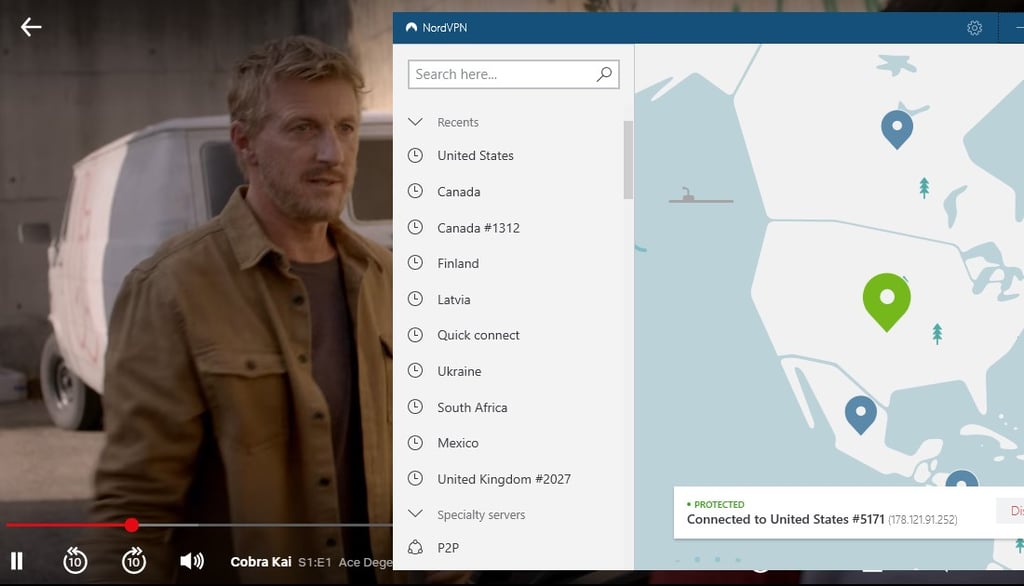Click into the 'Search here...' field
The image size is (1024, 586).
[x=513, y=74]
